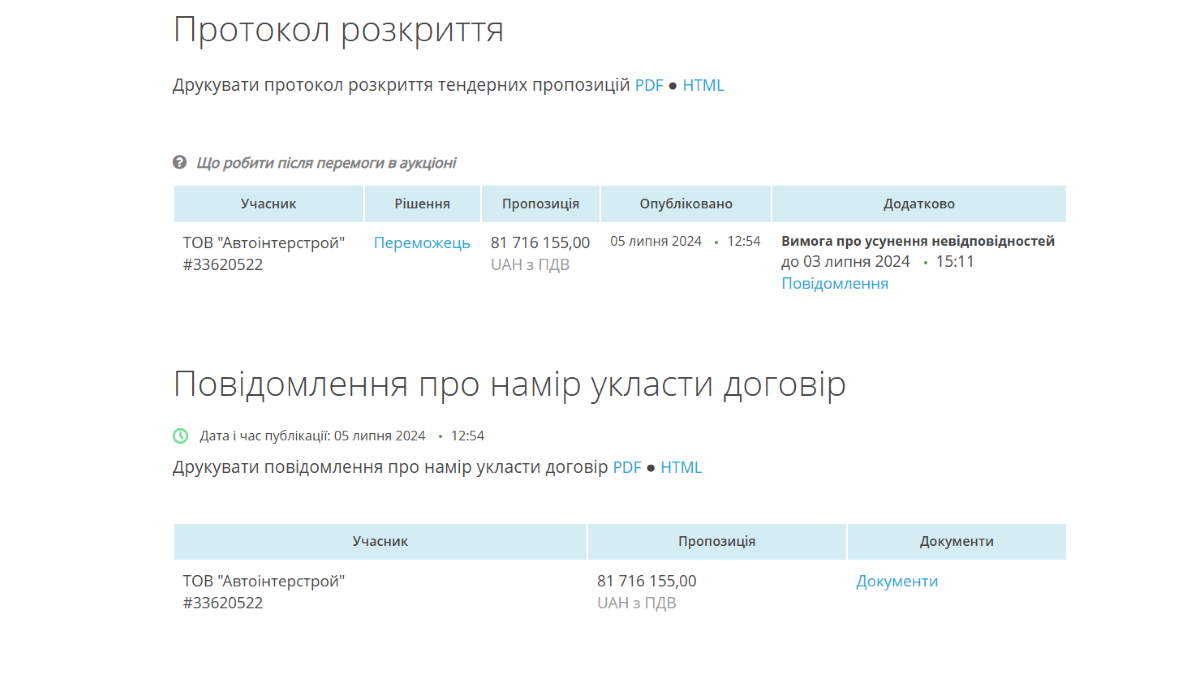
Task: Click the 'Протокол розкриття' heading
Action: (338, 30)
